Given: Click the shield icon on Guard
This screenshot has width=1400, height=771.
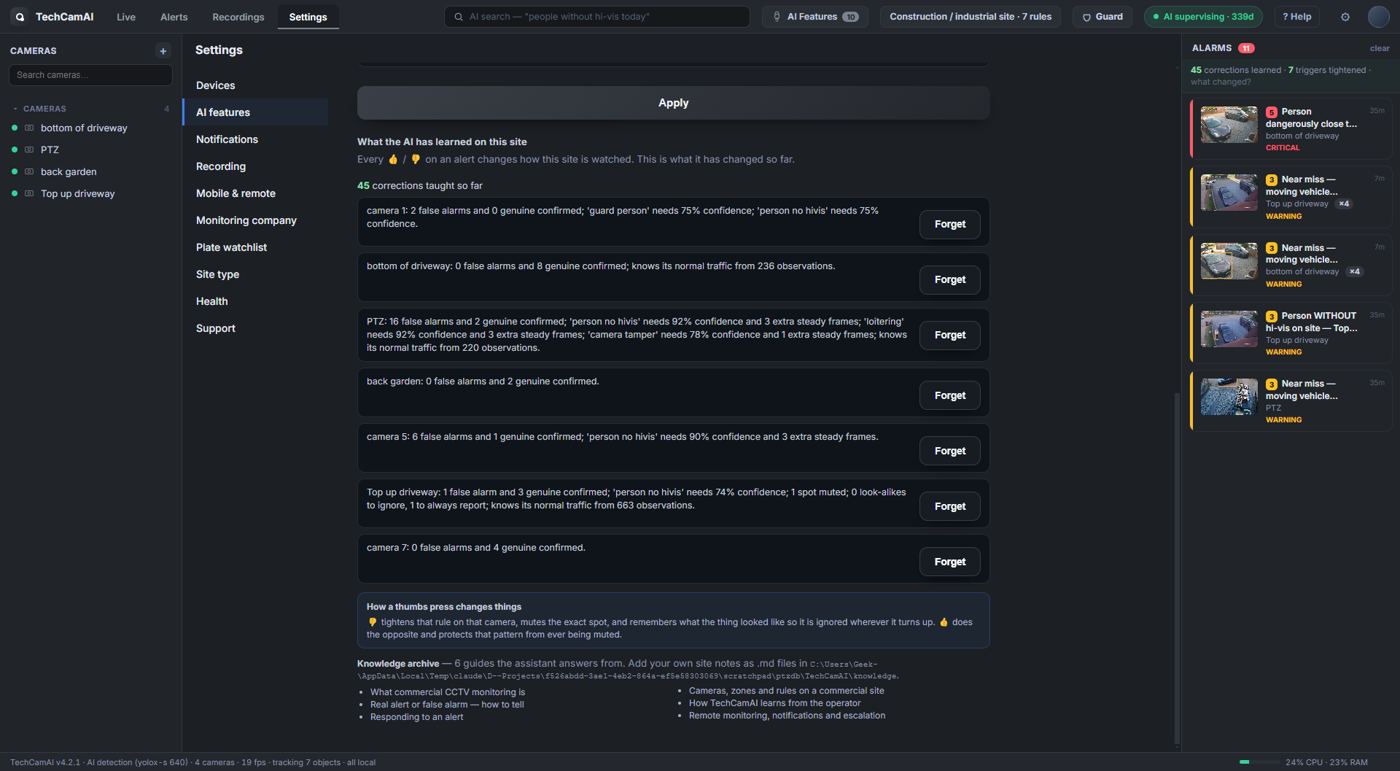Looking at the screenshot, I should coord(1087,17).
